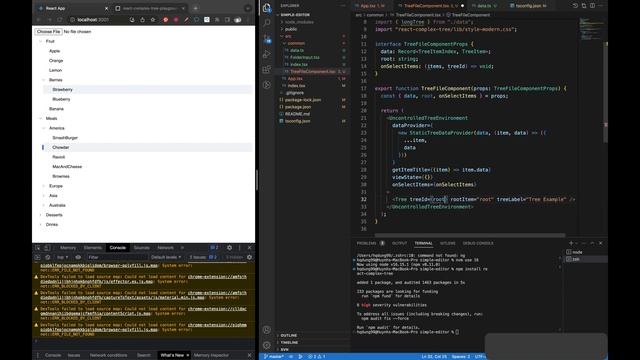The height and width of the screenshot is (360, 640).
Task: Open the Extensions view in activity bar
Action: pos(267,69)
